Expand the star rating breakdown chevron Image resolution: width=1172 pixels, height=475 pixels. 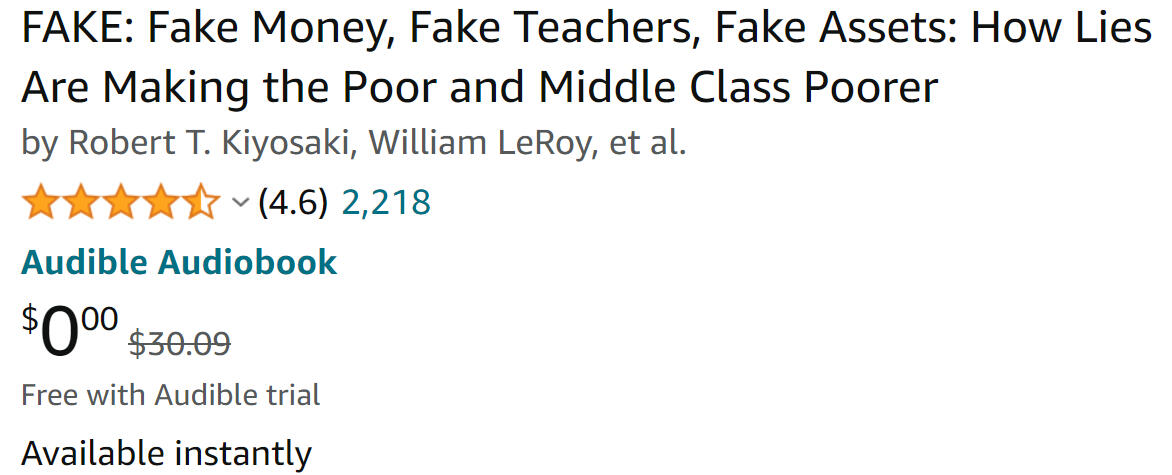coord(240,203)
